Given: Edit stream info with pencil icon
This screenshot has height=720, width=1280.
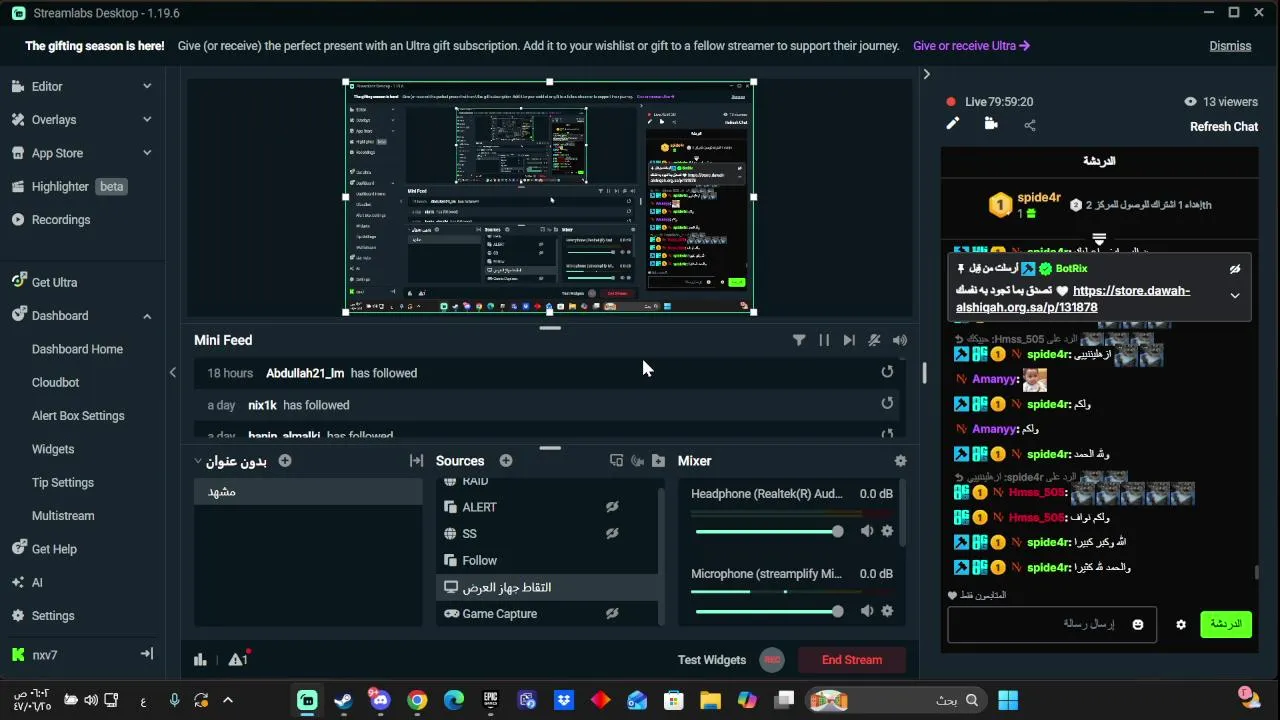Looking at the screenshot, I should coord(953,124).
